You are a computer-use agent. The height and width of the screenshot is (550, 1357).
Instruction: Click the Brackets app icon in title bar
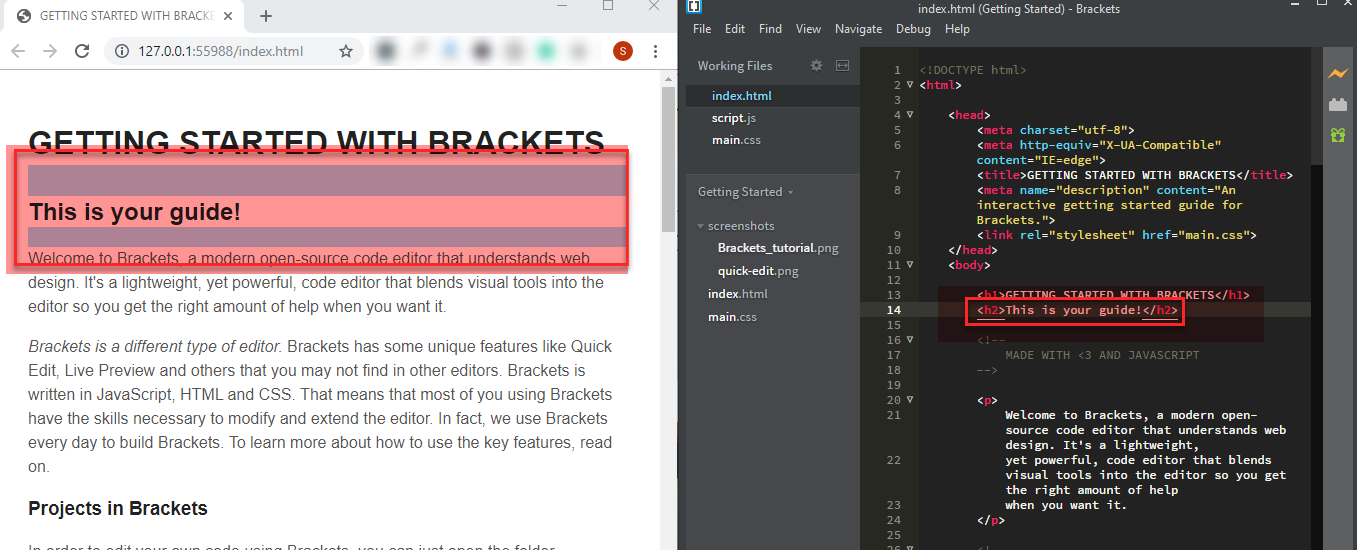694,8
